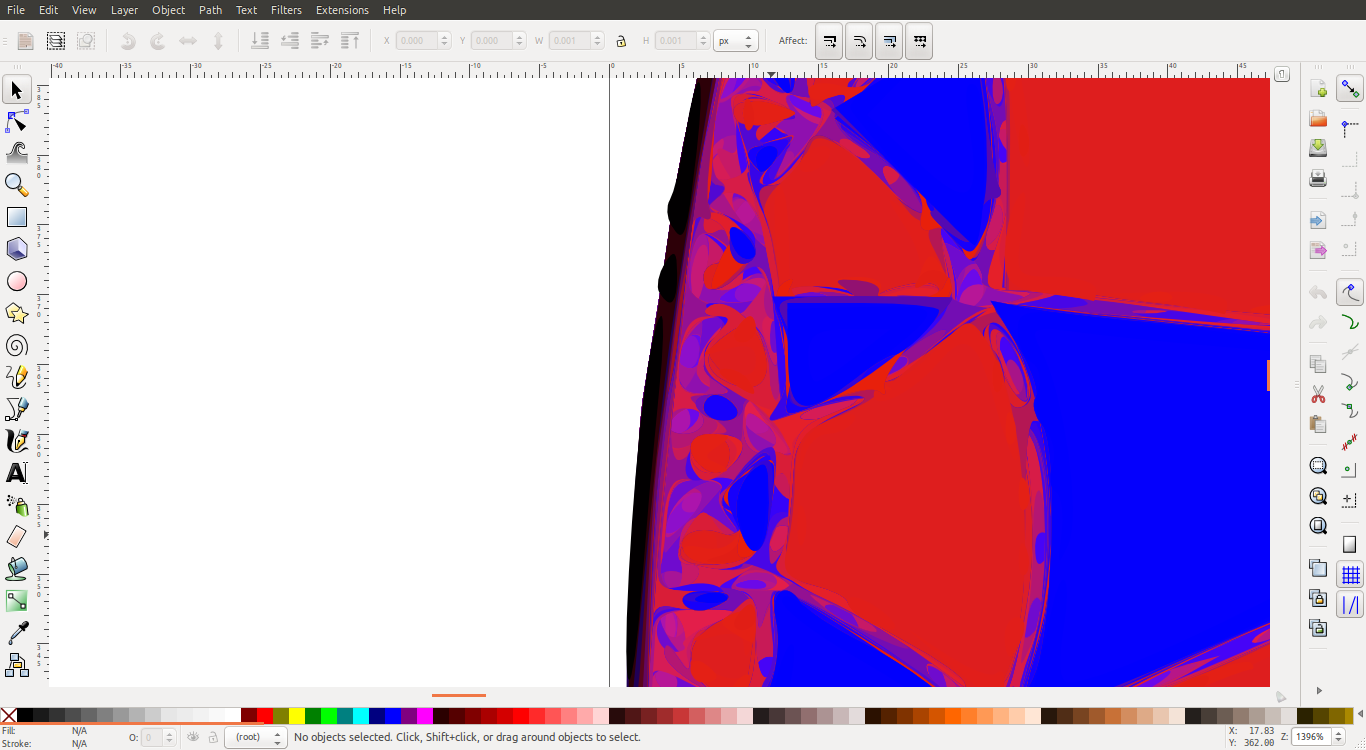
Task: Select the Spray objects tool
Action: tap(17, 505)
